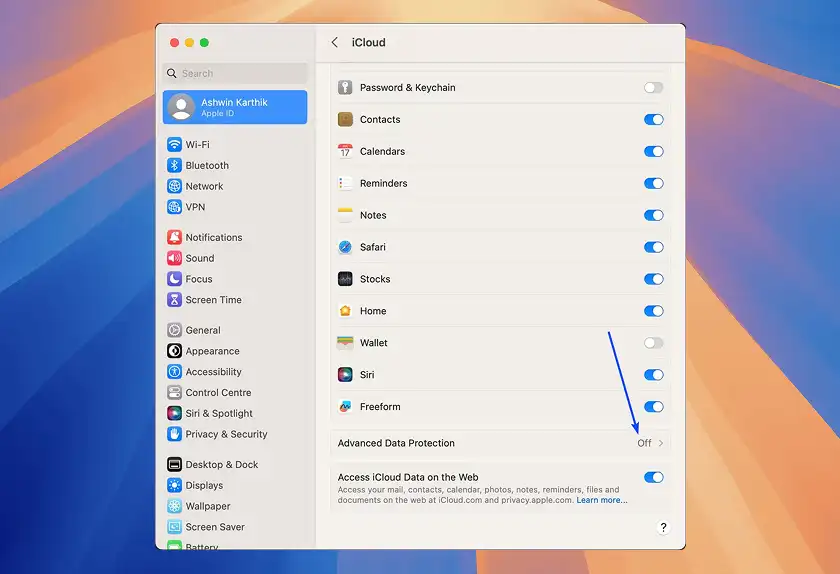Disable Stocks iCloud toggle
Image resolution: width=840 pixels, height=574 pixels.
(653, 279)
